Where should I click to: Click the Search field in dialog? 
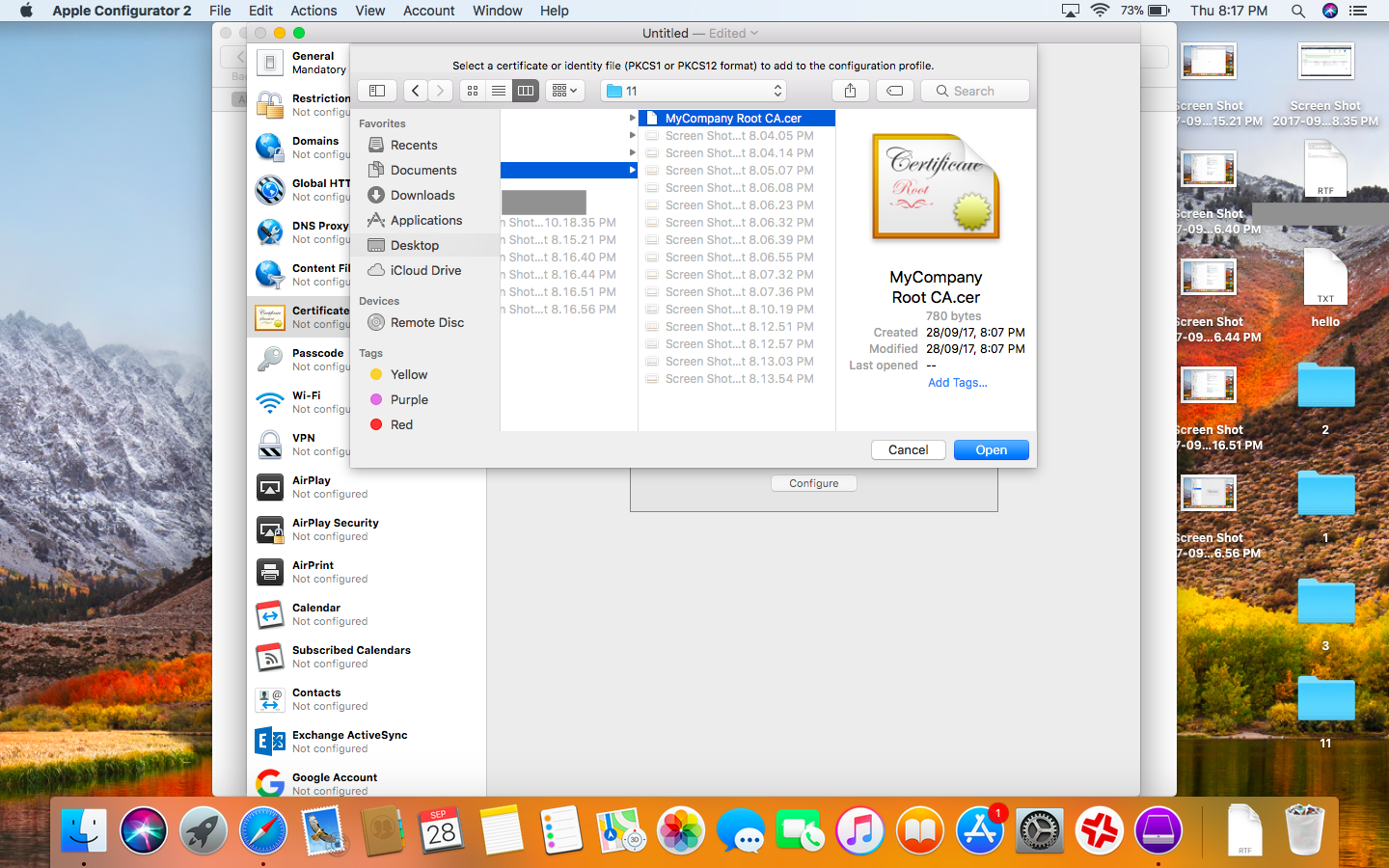pos(974,91)
